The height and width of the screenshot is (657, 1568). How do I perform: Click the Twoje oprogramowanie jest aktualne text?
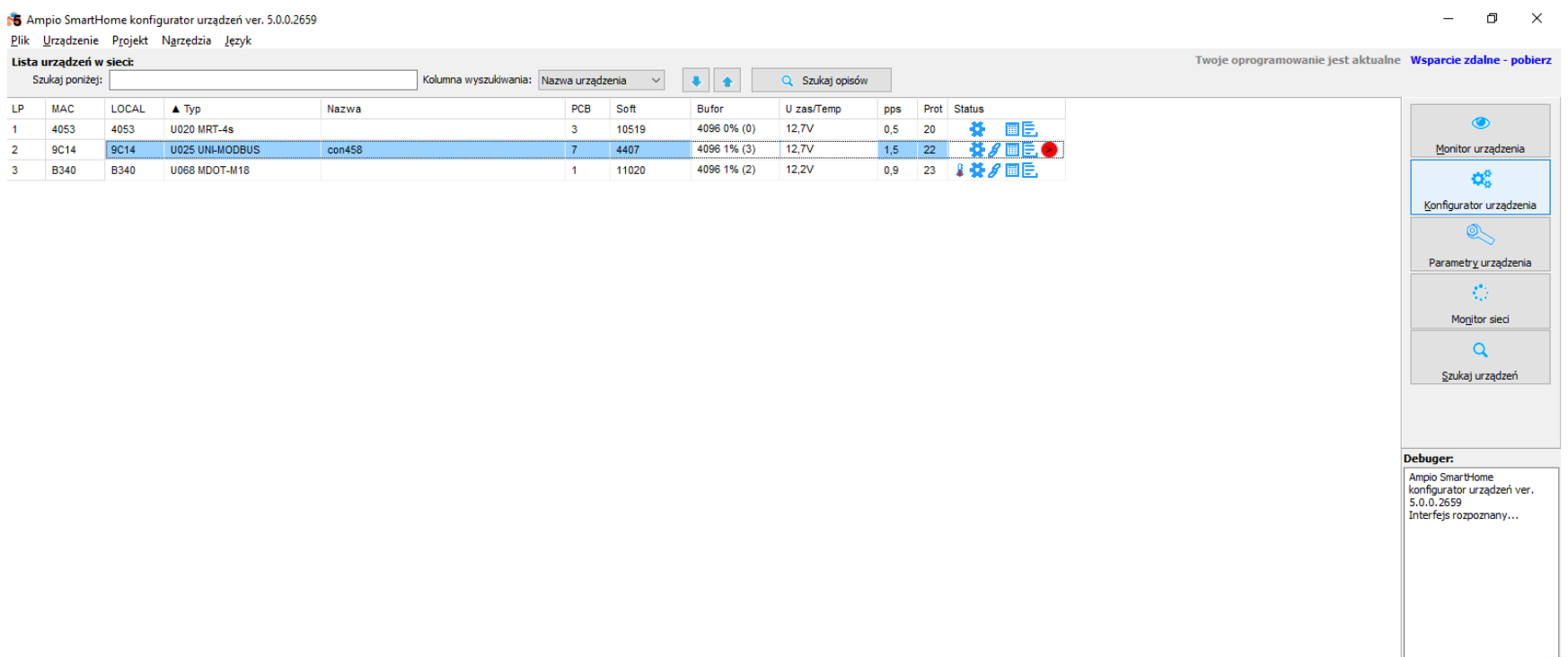click(1298, 60)
